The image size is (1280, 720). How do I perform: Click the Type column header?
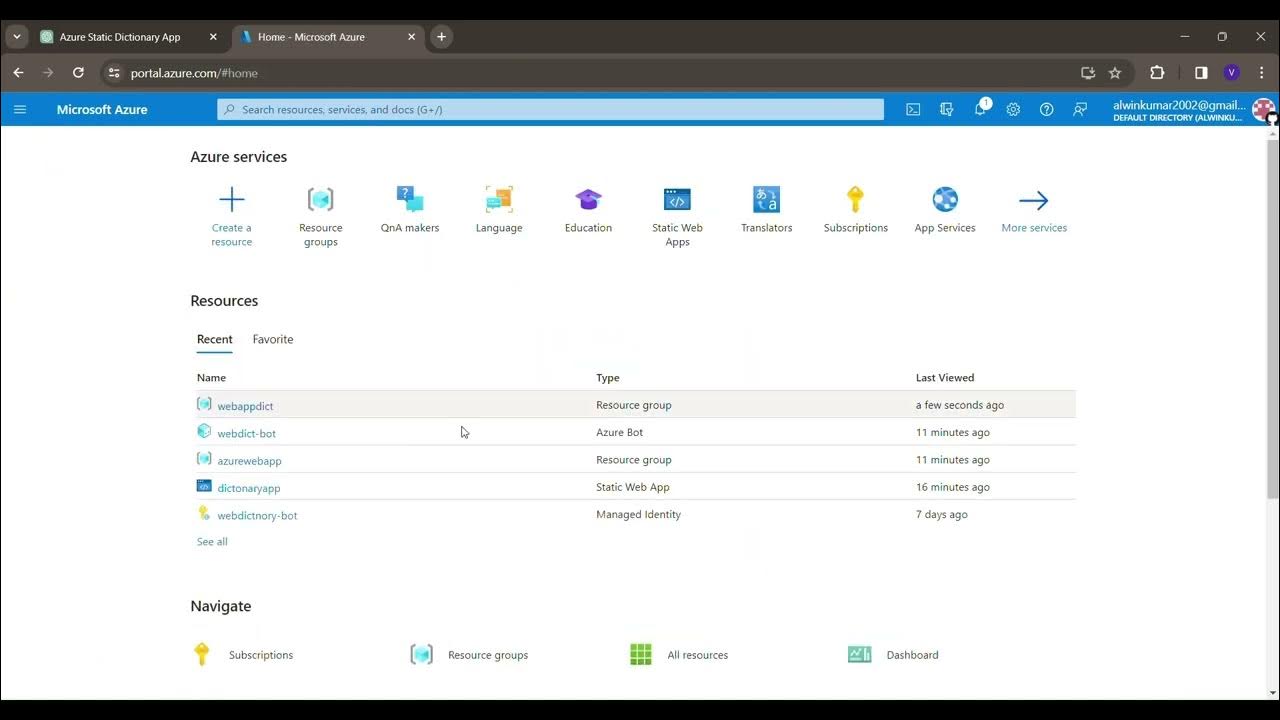pyautogui.click(x=608, y=378)
